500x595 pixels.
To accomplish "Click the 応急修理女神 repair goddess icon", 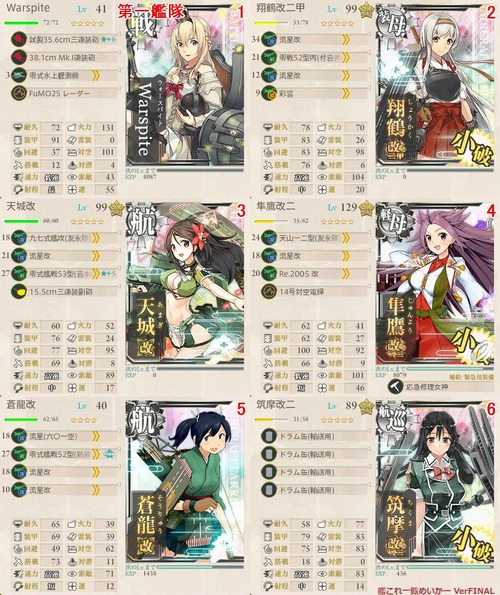I will point(395,387).
